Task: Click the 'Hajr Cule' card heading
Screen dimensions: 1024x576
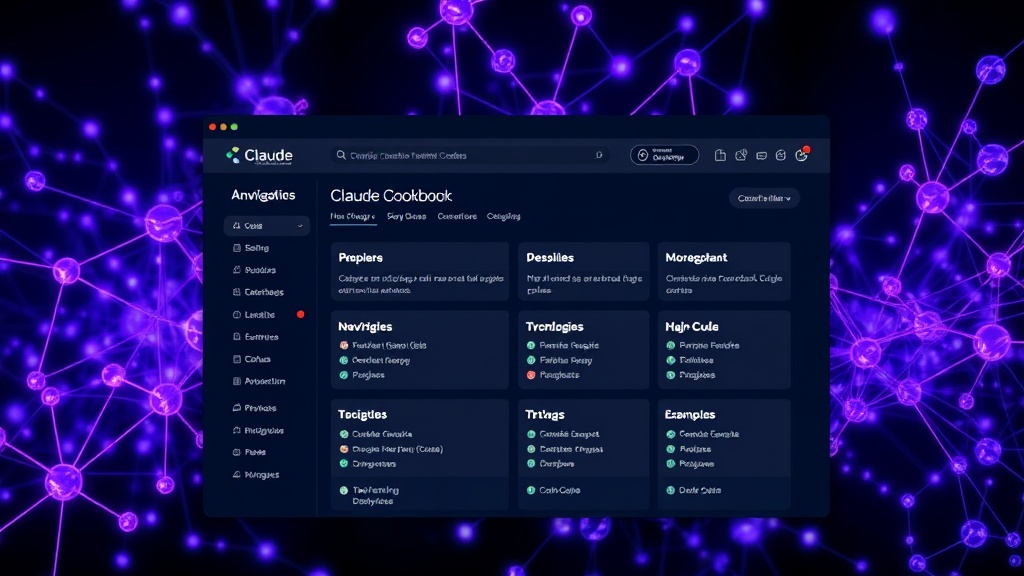Action: (692, 327)
